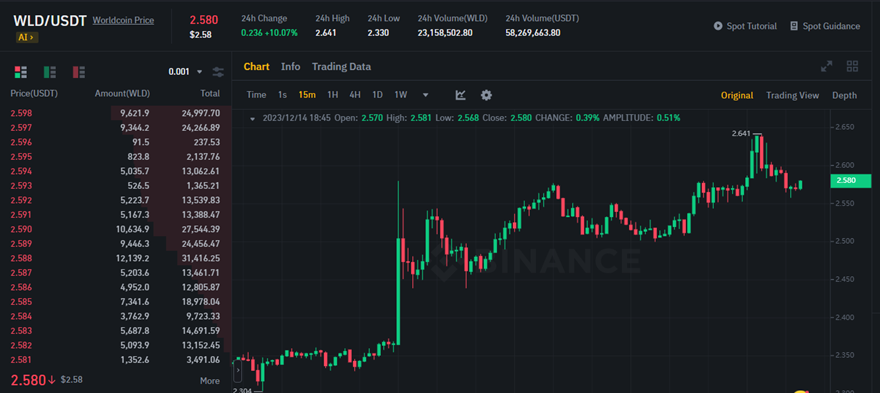
Task: Click the +10.07% 24h change value
Action: [281, 33]
